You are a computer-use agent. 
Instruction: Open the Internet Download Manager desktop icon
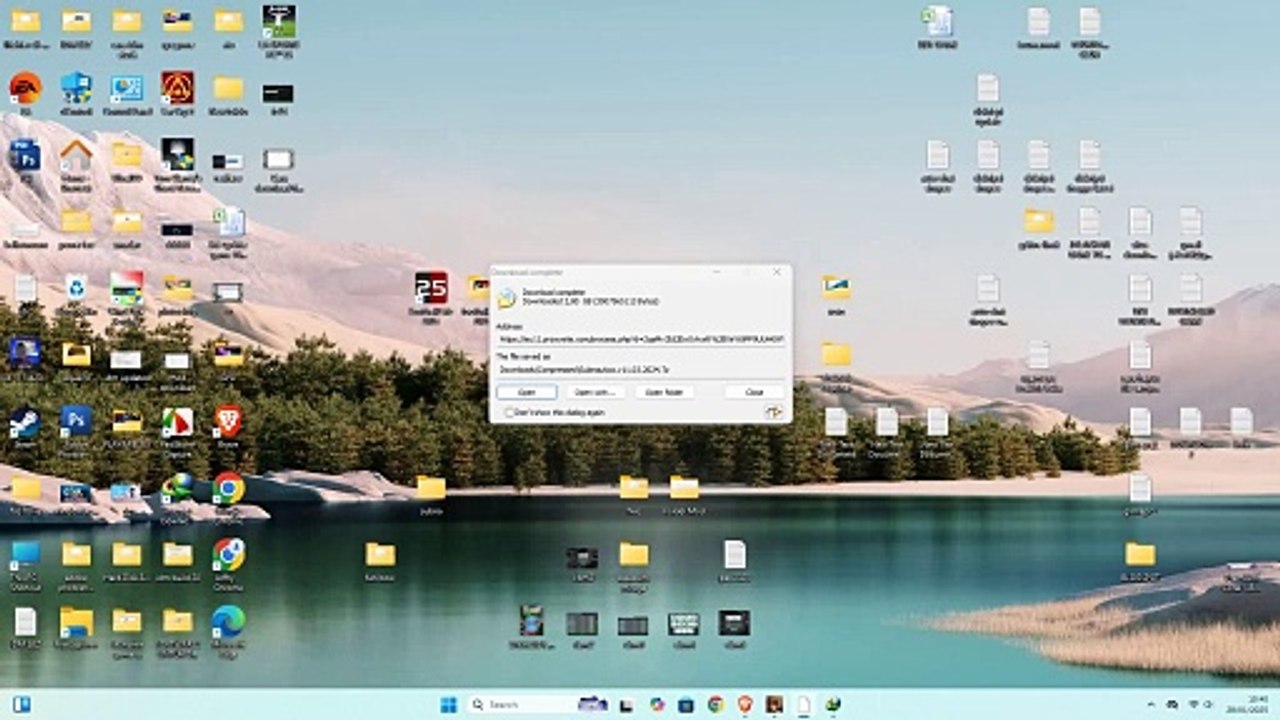click(x=178, y=487)
